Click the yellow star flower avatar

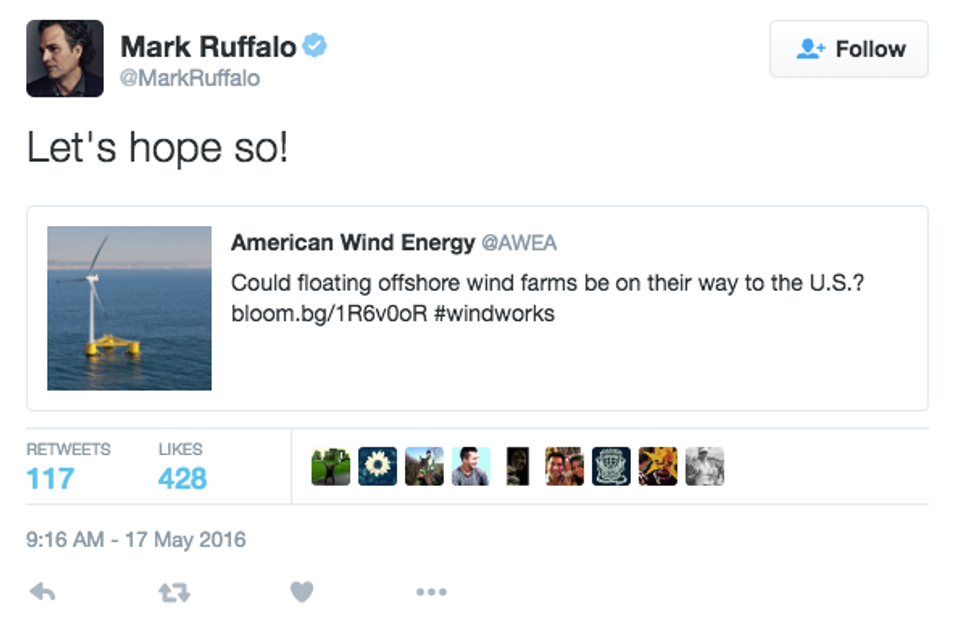pyautogui.click(x=658, y=466)
